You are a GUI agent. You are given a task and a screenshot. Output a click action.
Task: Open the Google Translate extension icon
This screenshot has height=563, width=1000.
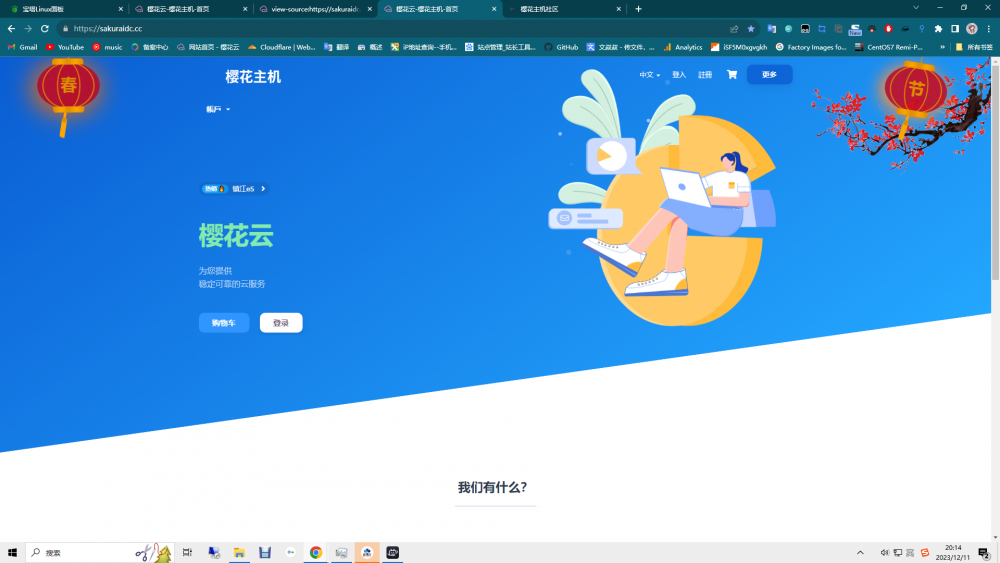pyautogui.click(x=772, y=29)
